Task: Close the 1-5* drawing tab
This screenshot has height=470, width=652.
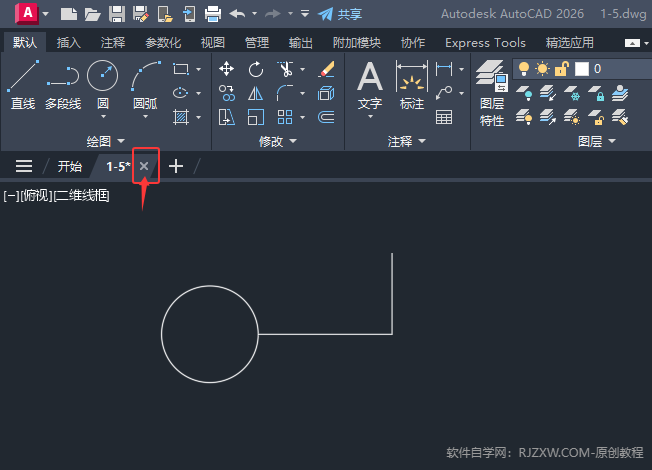Action: click(144, 166)
